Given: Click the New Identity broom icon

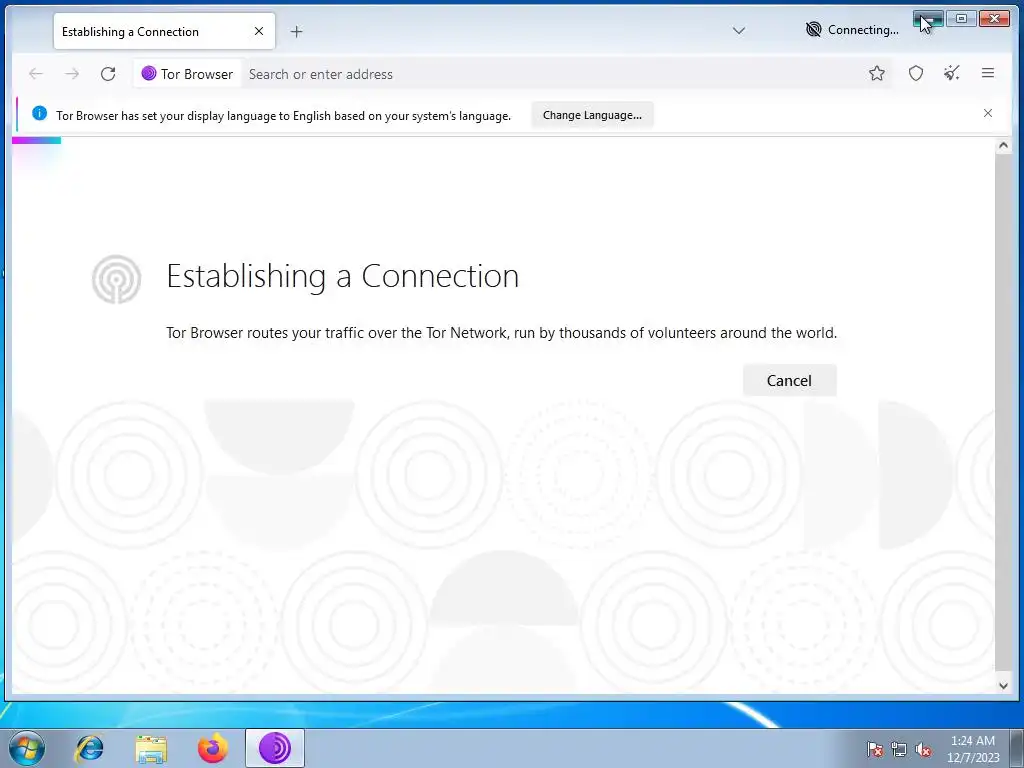Looking at the screenshot, I should point(952,73).
